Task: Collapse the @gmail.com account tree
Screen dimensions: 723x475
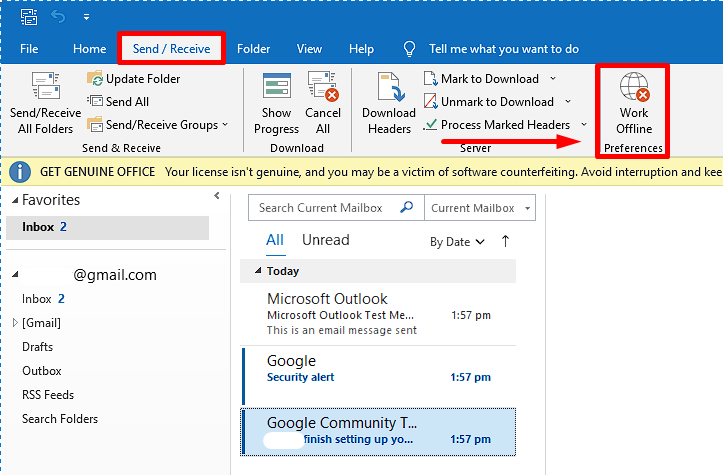Action: (15, 275)
